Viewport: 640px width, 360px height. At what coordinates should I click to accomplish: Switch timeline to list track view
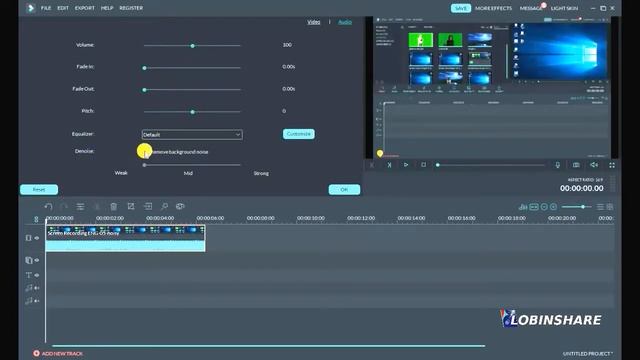pos(600,207)
